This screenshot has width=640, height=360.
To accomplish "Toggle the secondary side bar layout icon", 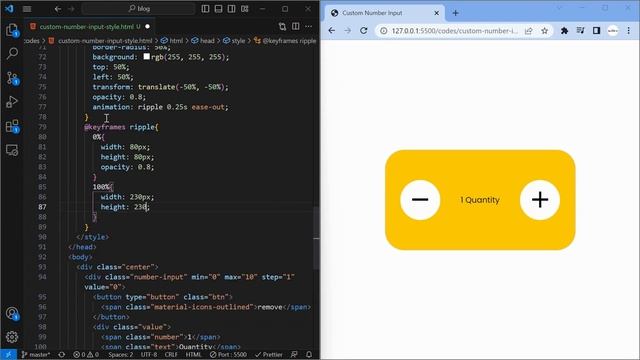I will point(231,9).
